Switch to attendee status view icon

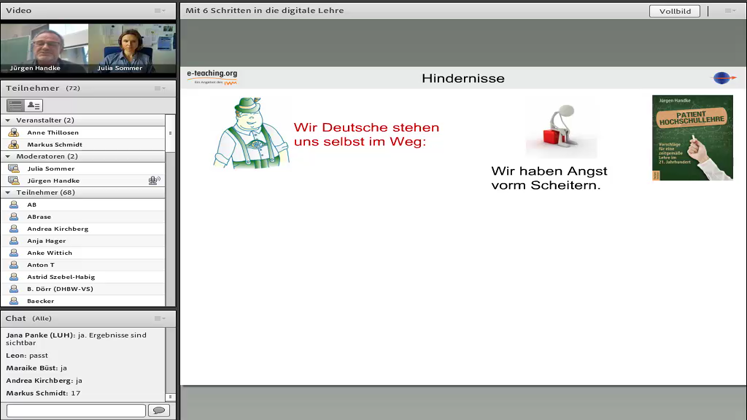(34, 105)
